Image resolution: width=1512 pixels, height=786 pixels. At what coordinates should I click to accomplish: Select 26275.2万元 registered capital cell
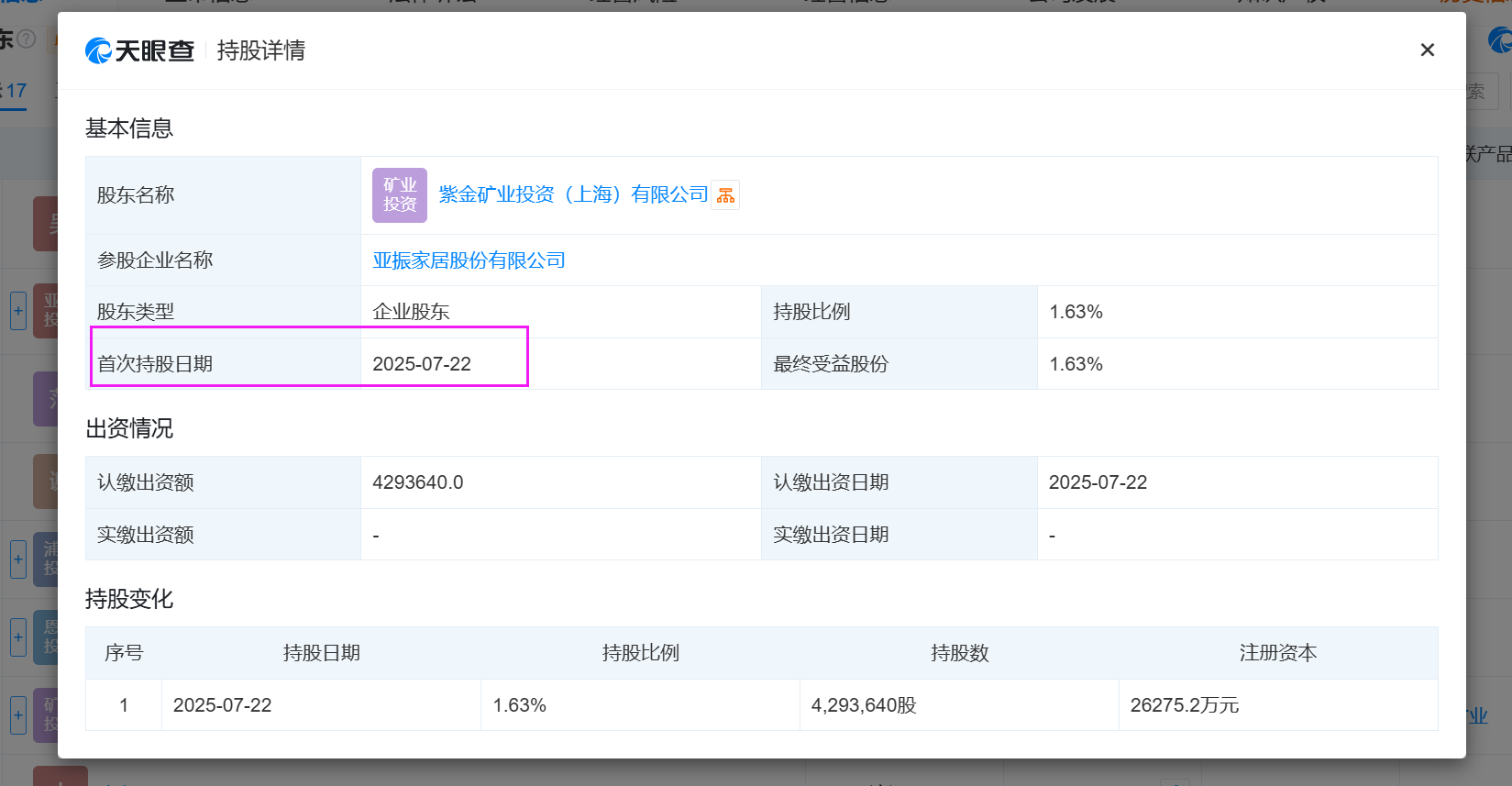click(1278, 705)
